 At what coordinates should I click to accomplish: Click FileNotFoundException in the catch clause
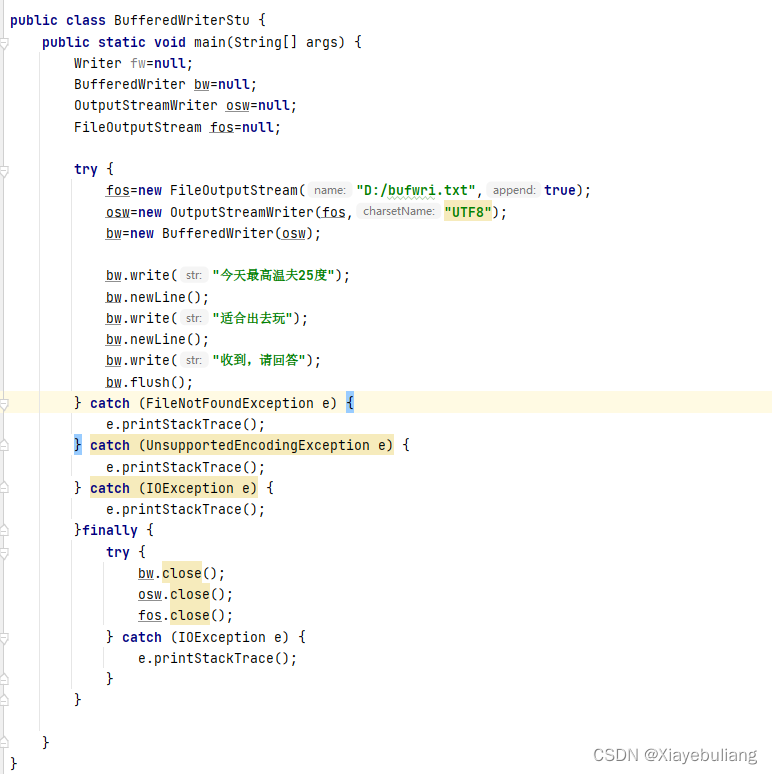click(x=230, y=403)
